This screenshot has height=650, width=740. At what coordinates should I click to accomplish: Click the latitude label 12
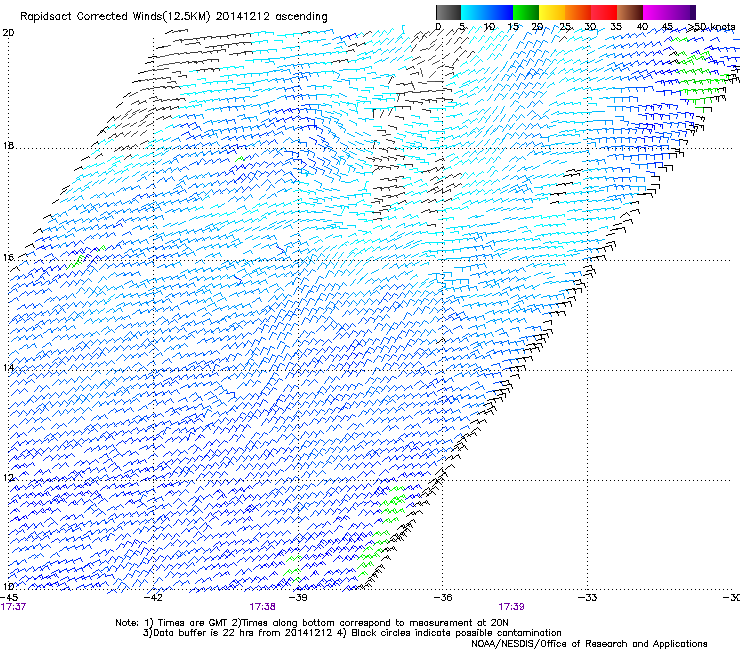8,478
